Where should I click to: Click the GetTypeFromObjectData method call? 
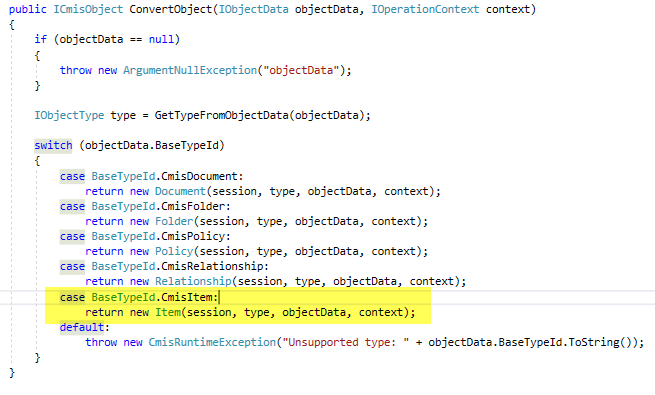point(221,115)
